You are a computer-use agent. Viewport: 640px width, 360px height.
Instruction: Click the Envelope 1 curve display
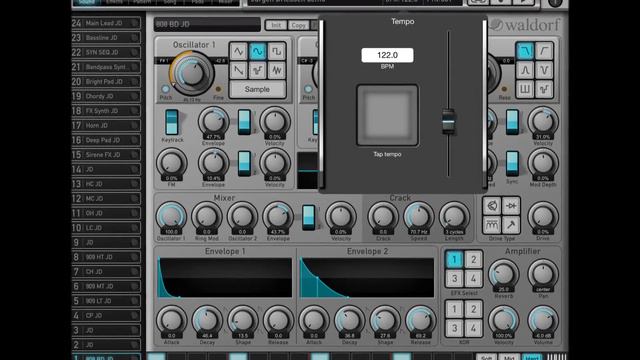(x=225, y=278)
